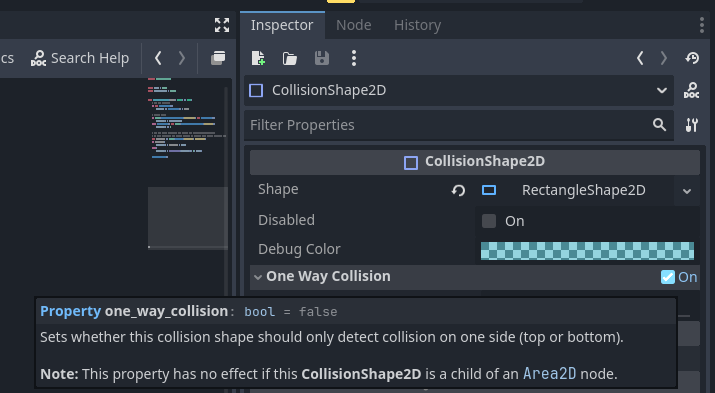Go to next script history arrow
The height and width of the screenshot is (393, 715).
[181, 58]
